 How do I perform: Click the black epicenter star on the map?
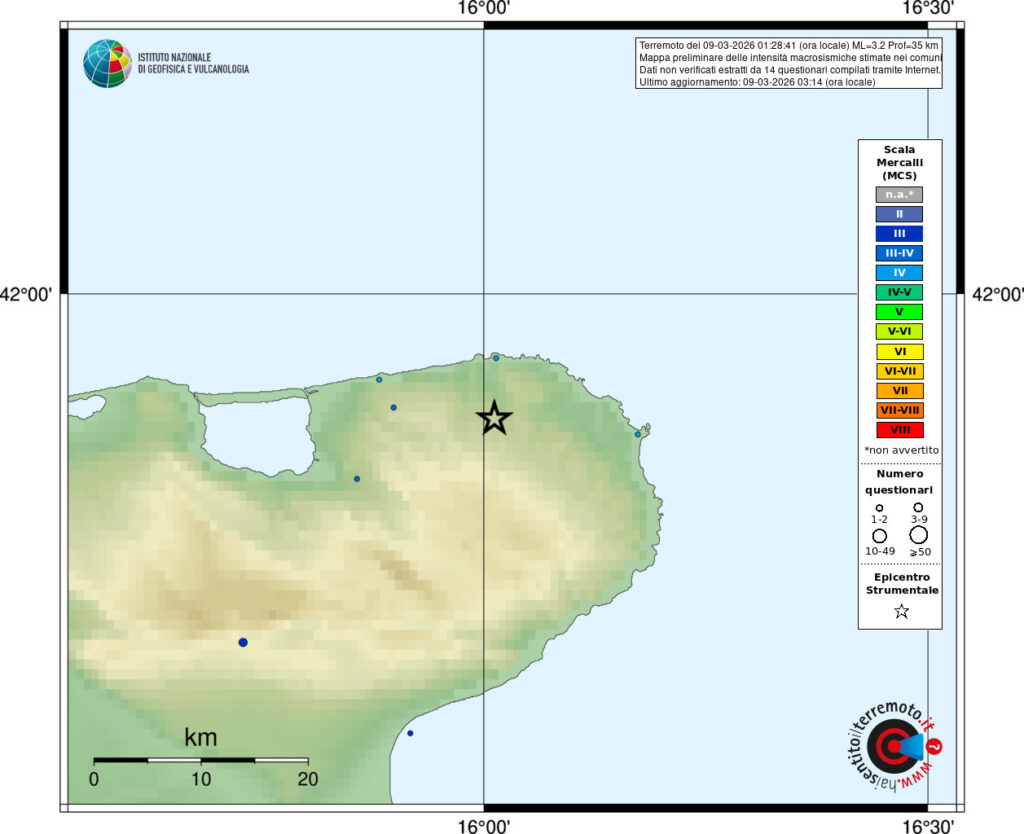pyautogui.click(x=494, y=418)
